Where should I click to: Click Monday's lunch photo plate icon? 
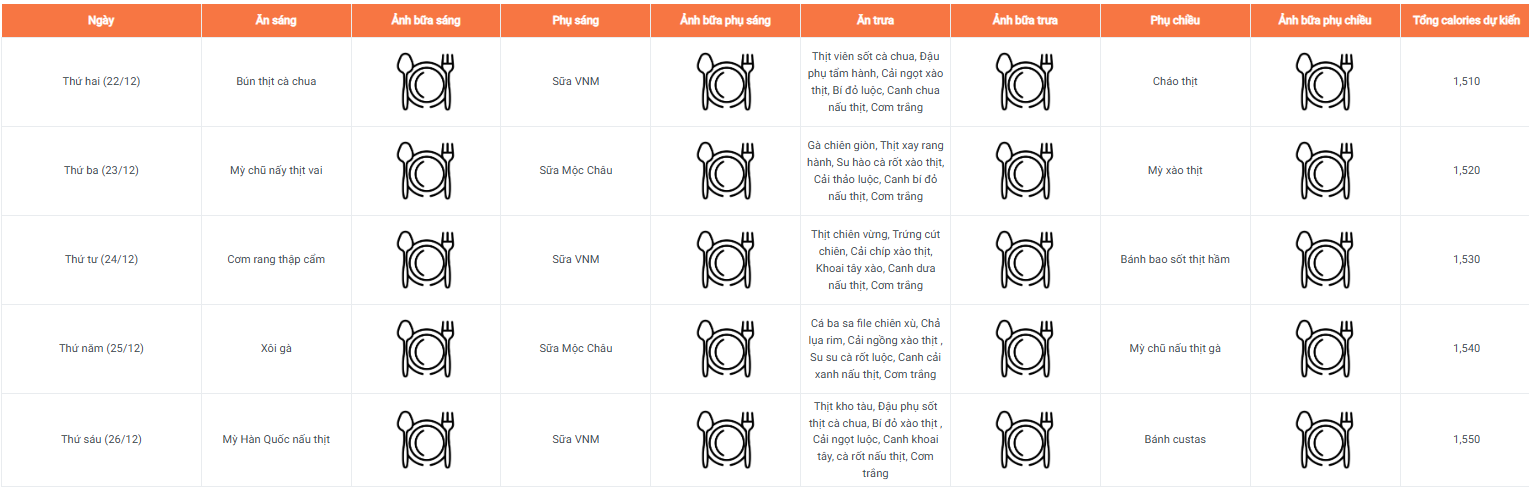[1025, 81]
